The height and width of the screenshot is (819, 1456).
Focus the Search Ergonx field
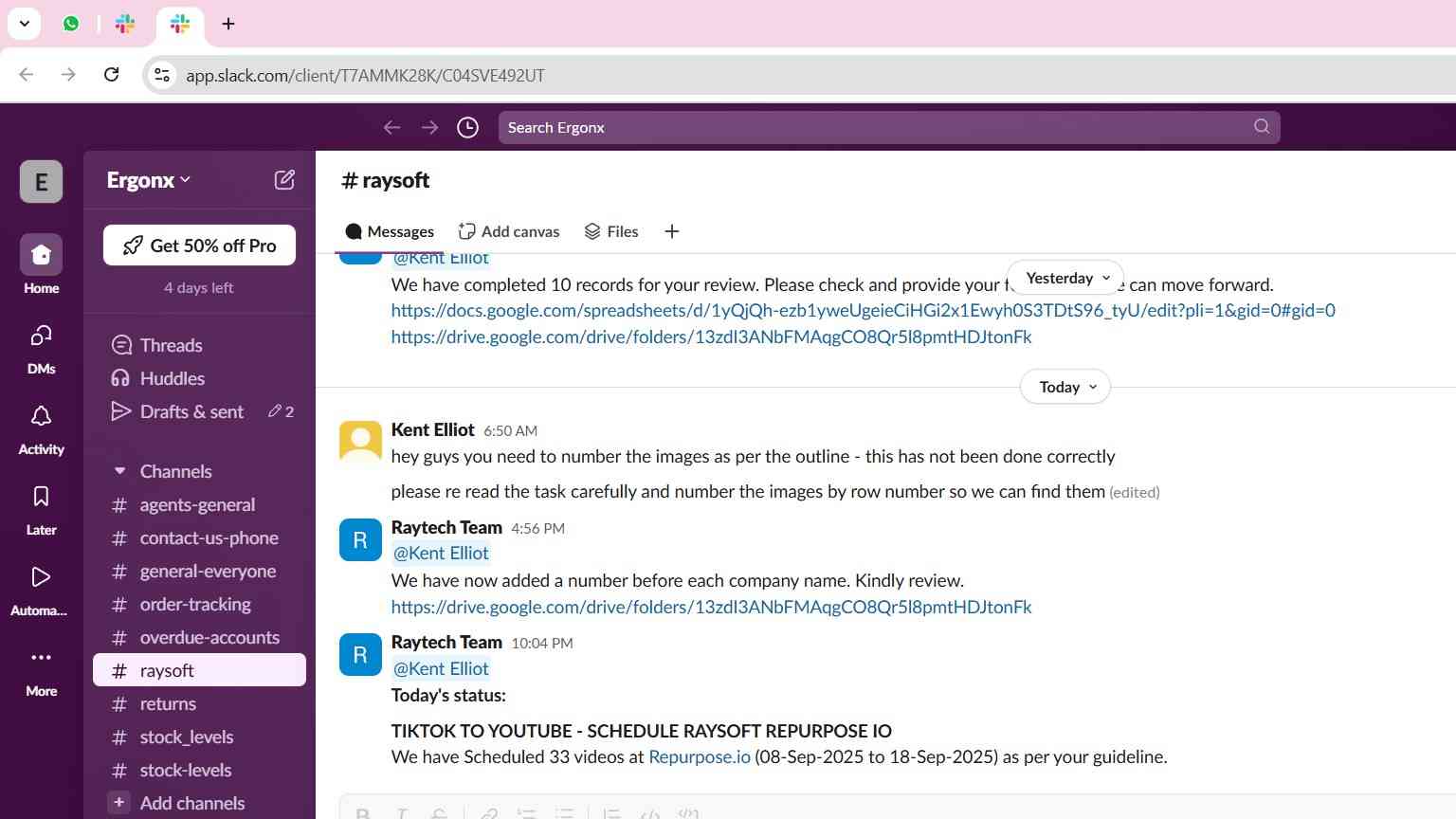pyautogui.click(x=889, y=127)
